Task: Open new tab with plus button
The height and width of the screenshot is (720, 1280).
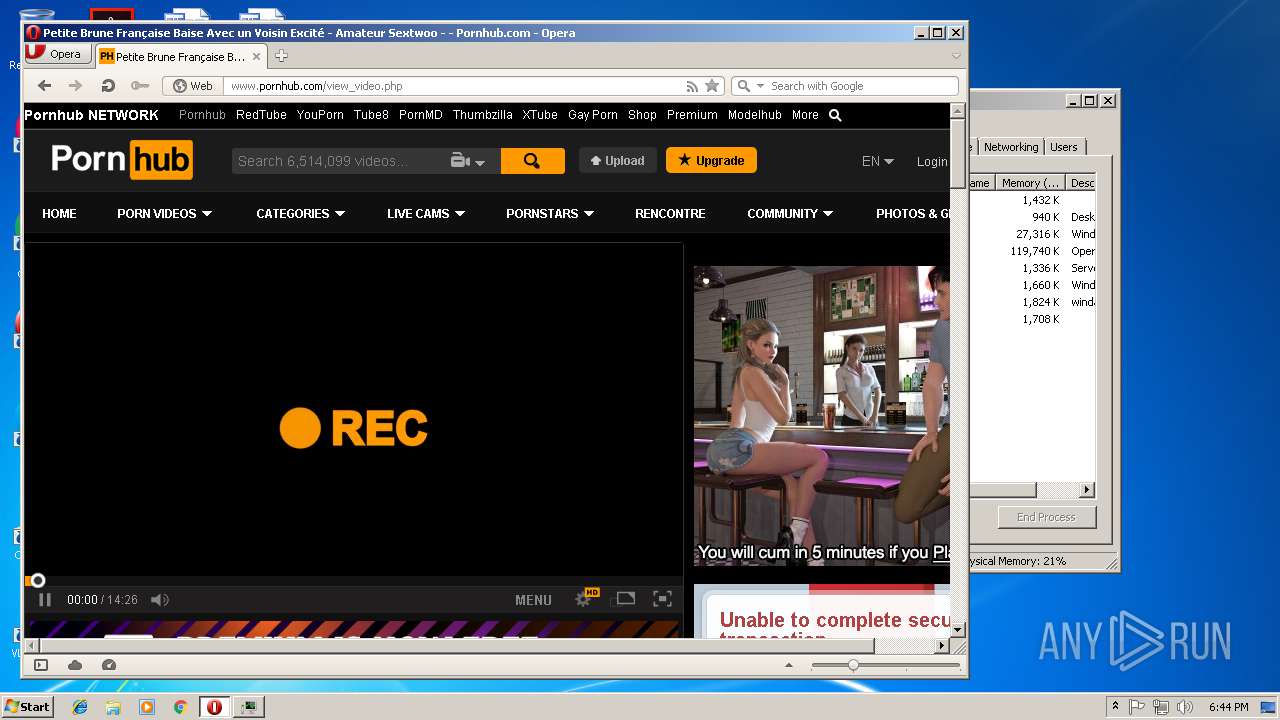Action: pos(281,56)
